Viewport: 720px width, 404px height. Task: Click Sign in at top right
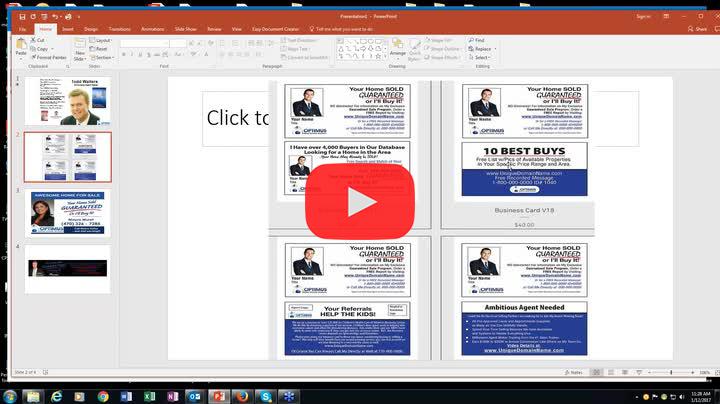tap(643, 17)
